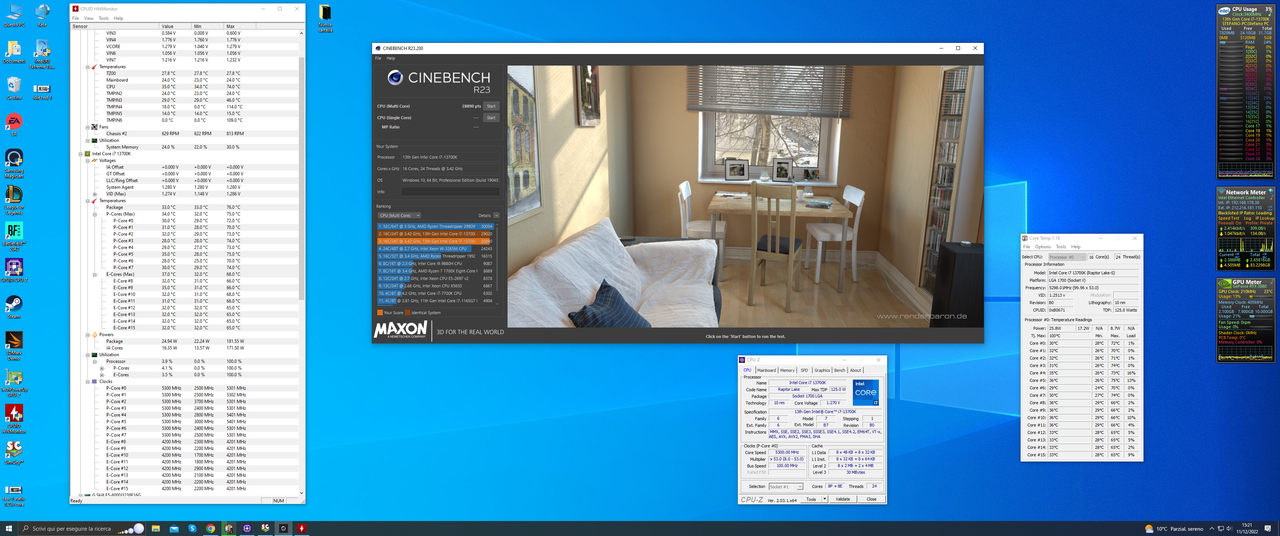Image resolution: width=1280 pixels, height=536 pixels.
Task: Click the taskbar clock and date
Action: [x=1245, y=528]
